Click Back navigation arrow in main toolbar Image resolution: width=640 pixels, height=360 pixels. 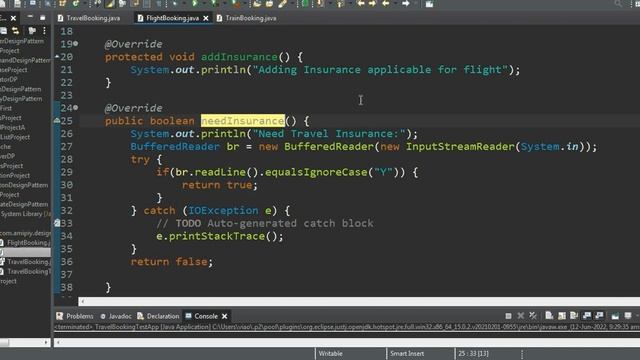click(x=360, y=4)
